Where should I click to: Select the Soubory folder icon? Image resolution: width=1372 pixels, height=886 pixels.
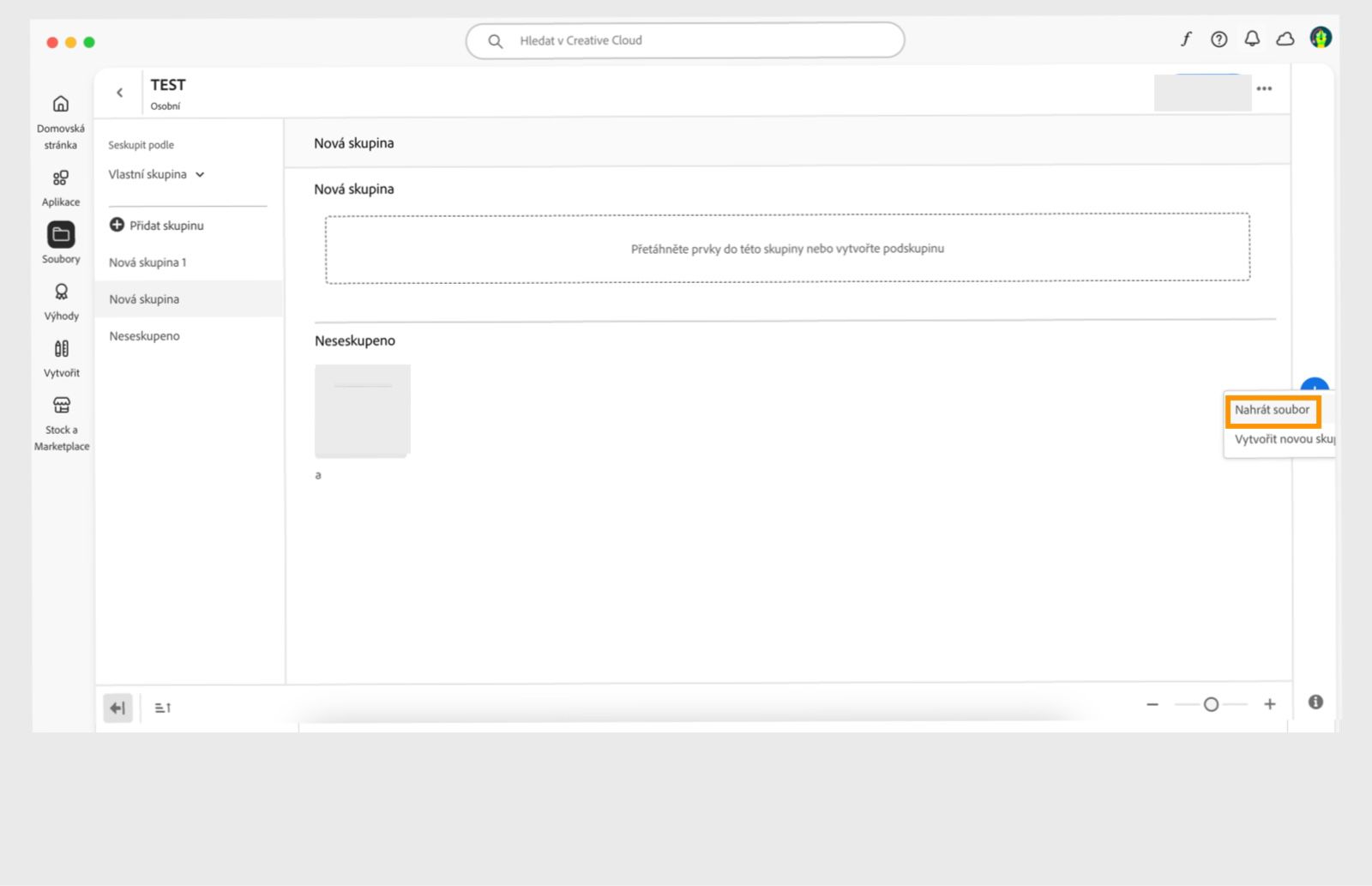click(x=61, y=234)
